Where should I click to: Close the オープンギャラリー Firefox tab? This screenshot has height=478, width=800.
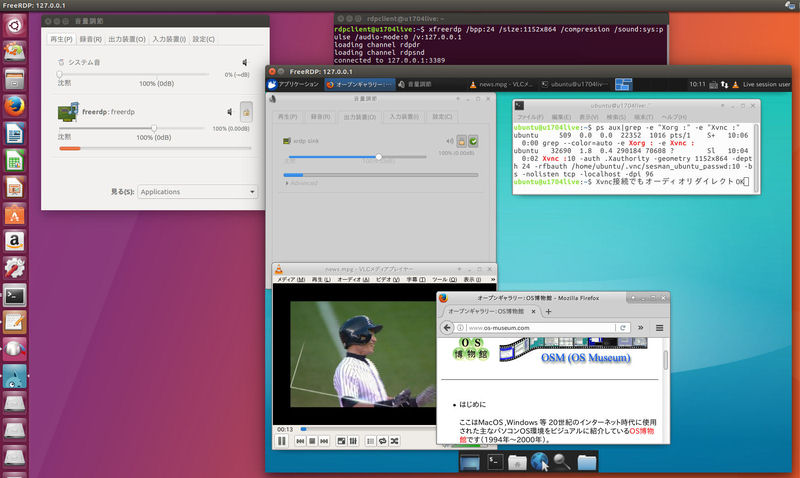[x=533, y=311]
